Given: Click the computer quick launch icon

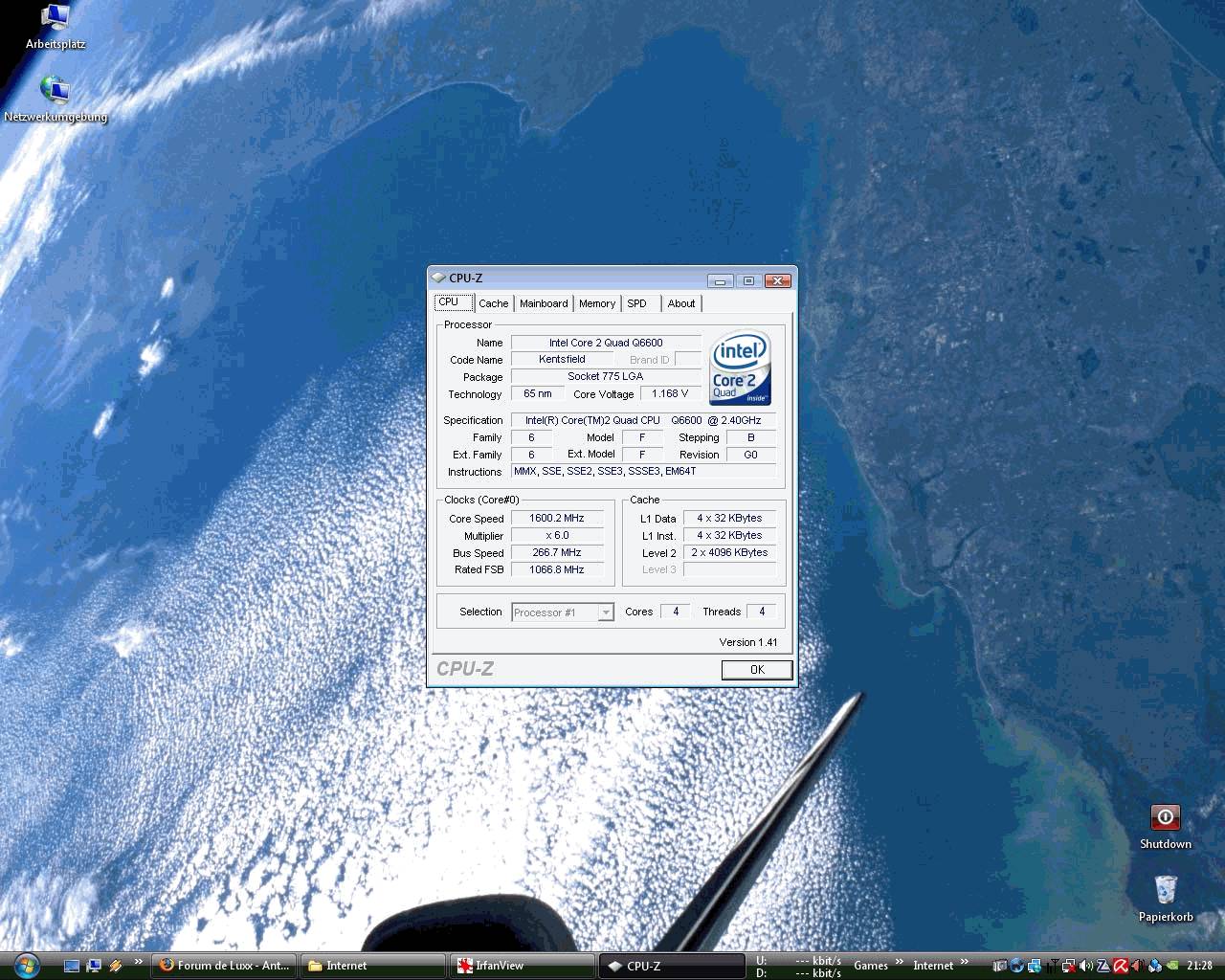Looking at the screenshot, I should tap(94, 966).
